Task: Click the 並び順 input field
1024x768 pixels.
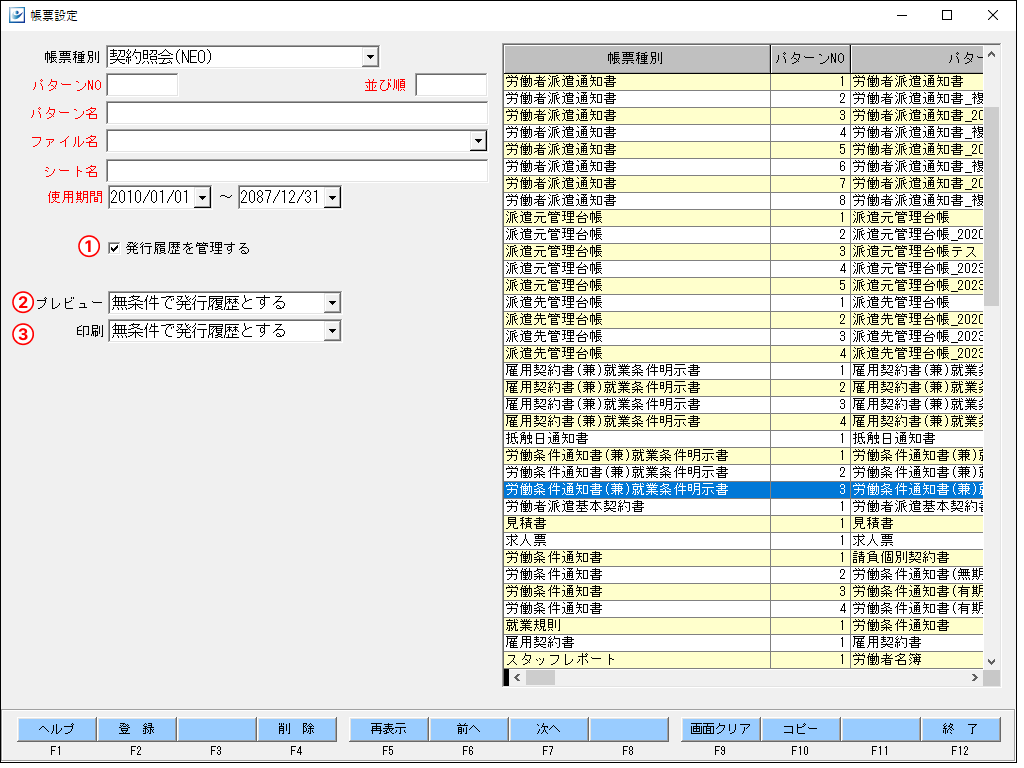Action: [450, 85]
